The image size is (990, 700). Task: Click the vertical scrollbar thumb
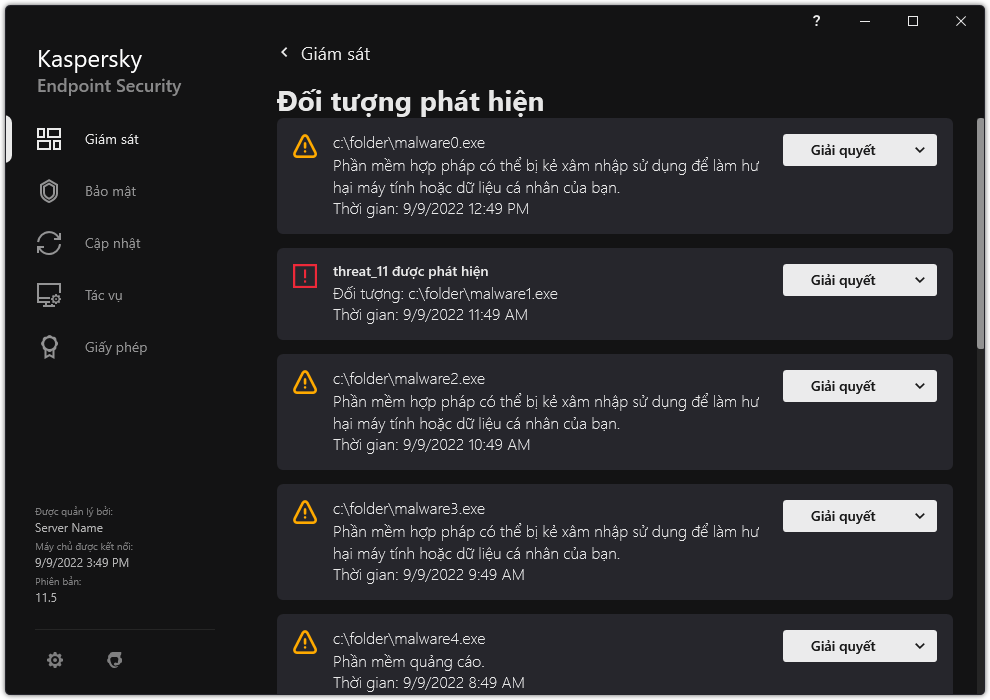[x=980, y=233]
